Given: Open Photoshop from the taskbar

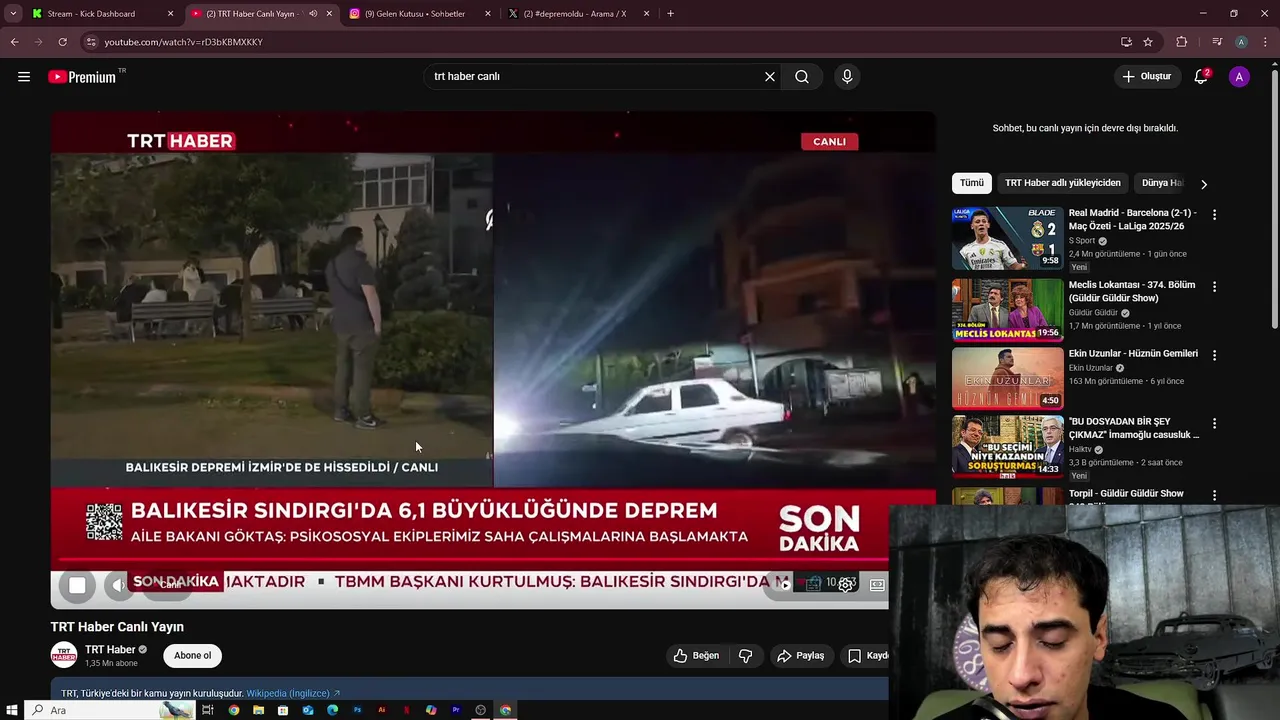Looking at the screenshot, I should pyautogui.click(x=357, y=710).
